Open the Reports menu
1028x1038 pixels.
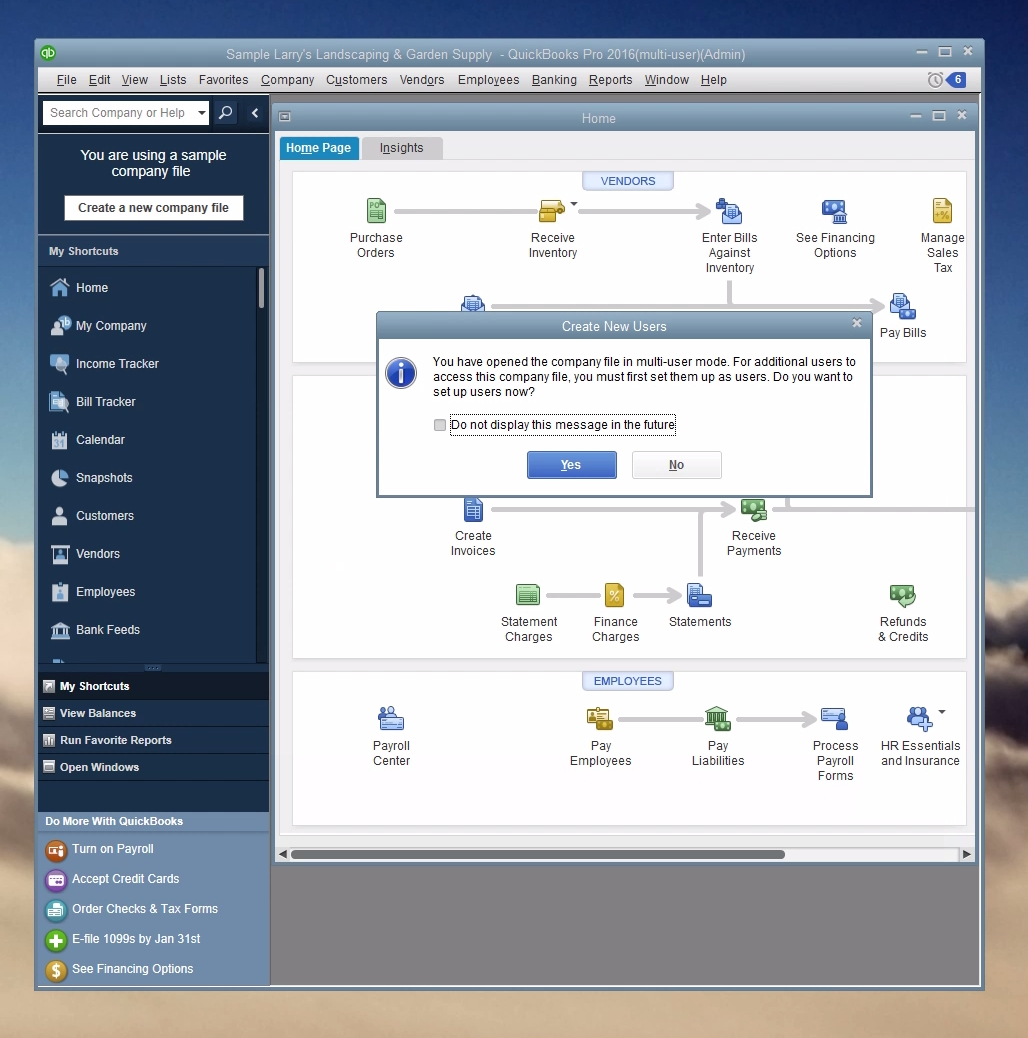[610, 80]
